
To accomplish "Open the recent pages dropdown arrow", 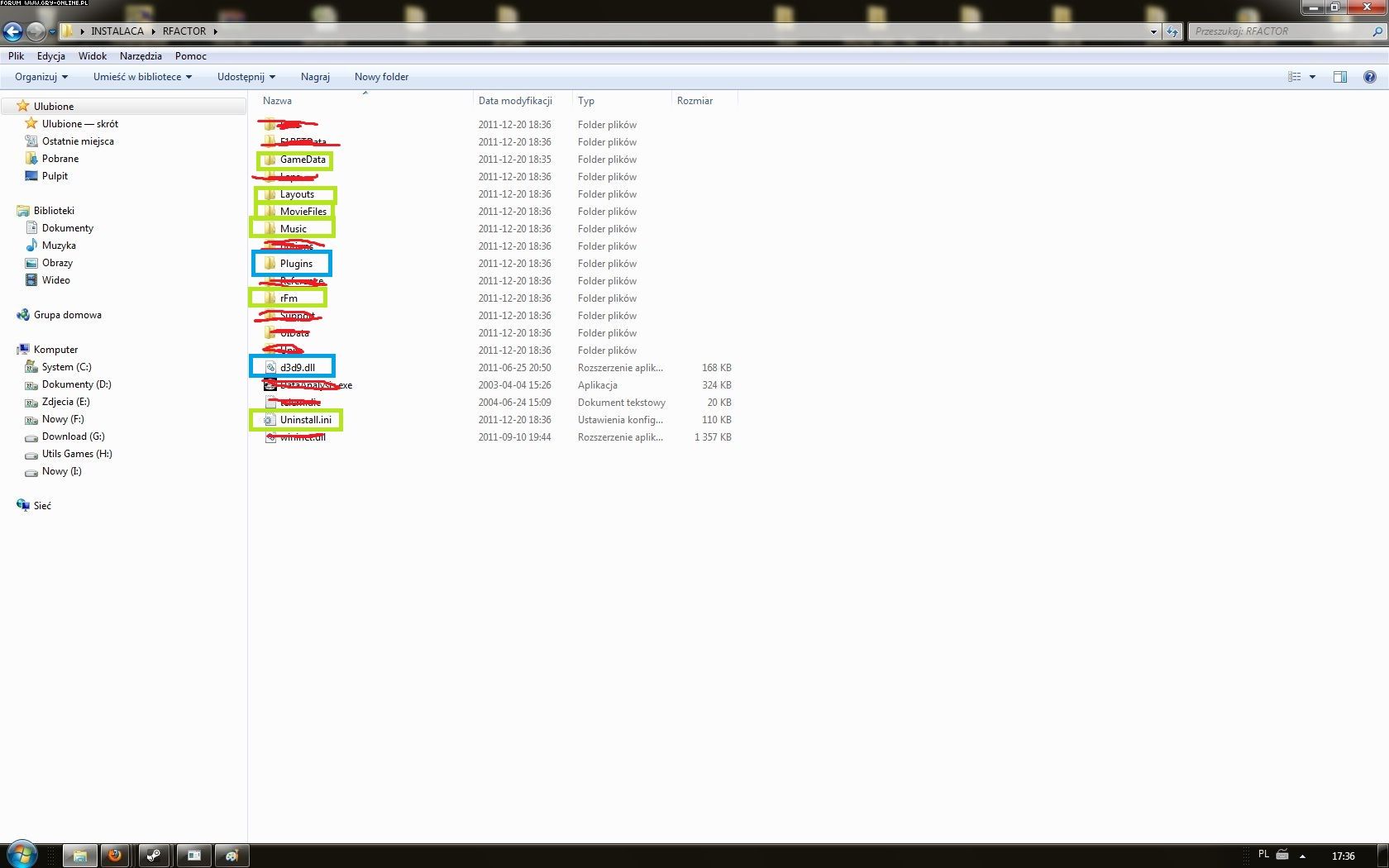I will pyautogui.click(x=52, y=31).
